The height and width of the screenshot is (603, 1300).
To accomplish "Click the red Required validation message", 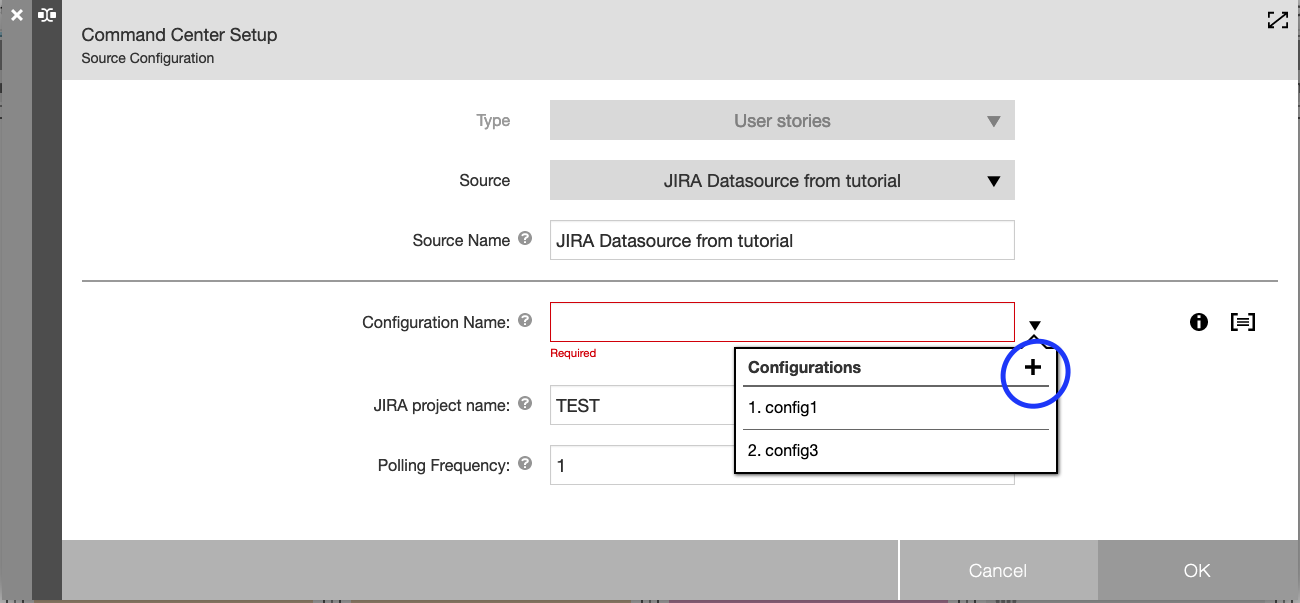I will (573, 353).
